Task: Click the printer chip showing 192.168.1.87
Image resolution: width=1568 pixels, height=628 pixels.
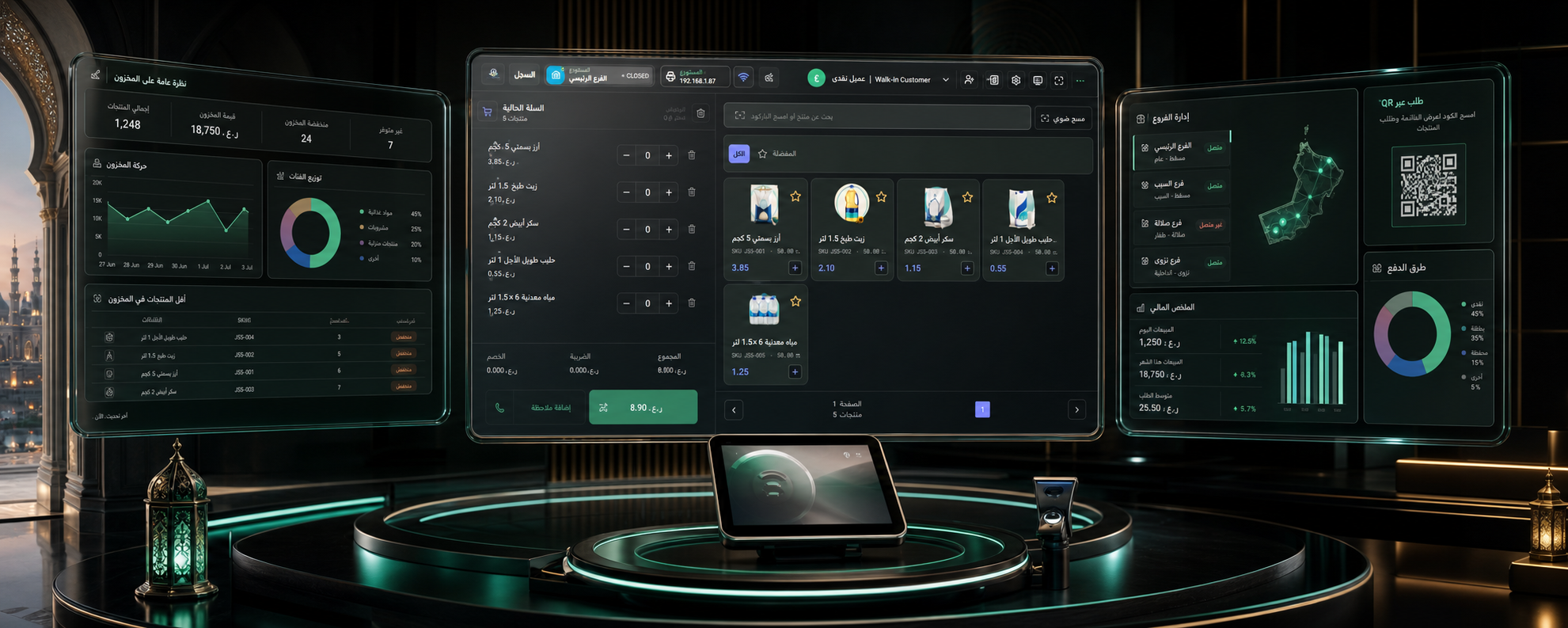Action: point(694,77)
